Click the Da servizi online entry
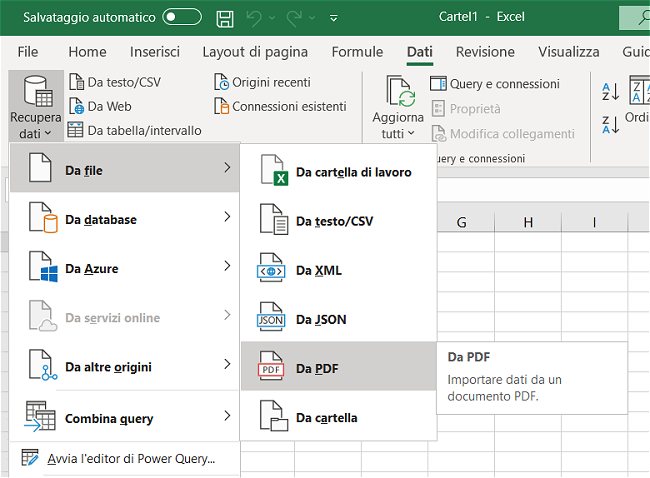650x478 pixels. click(x=124, y=315)
